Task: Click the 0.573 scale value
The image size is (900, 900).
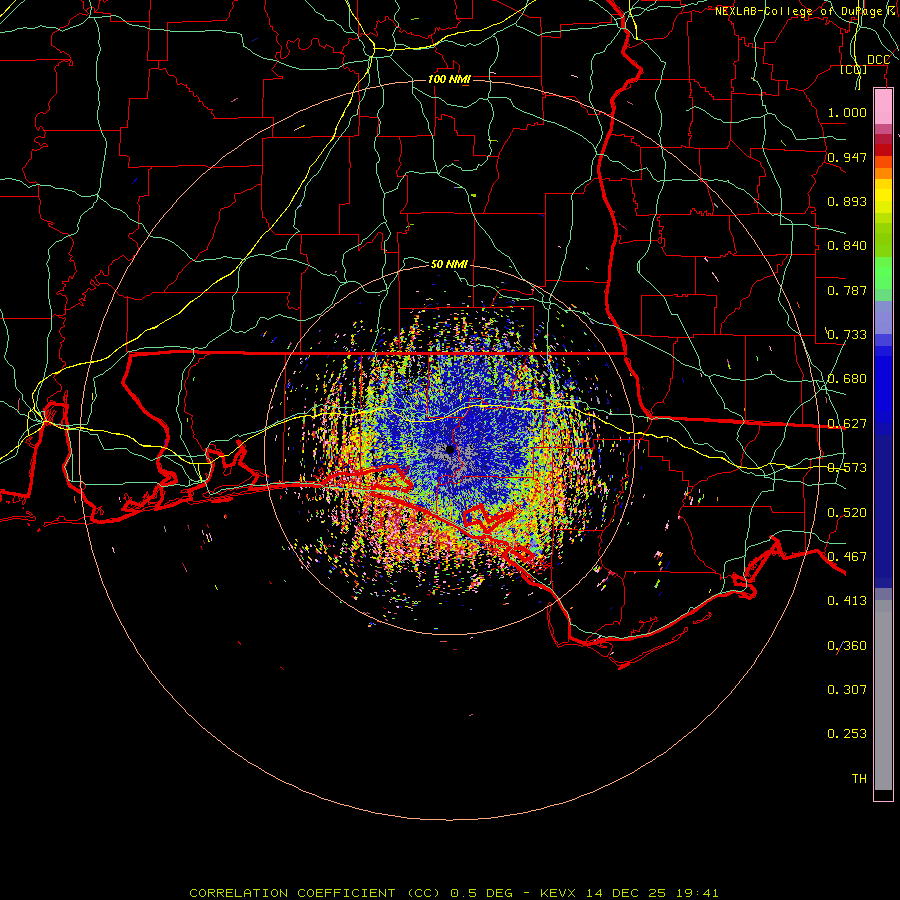Action: (847, 468)
